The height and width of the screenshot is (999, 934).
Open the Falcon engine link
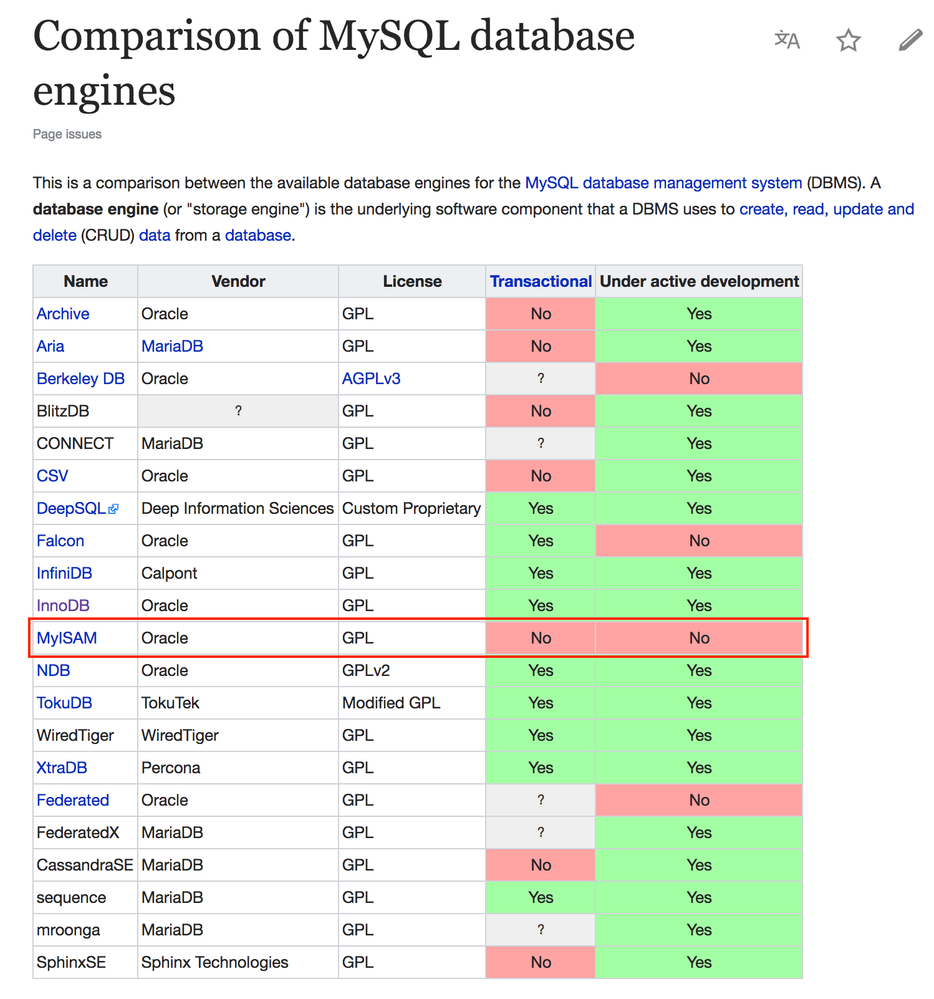(x=60, y=541)
